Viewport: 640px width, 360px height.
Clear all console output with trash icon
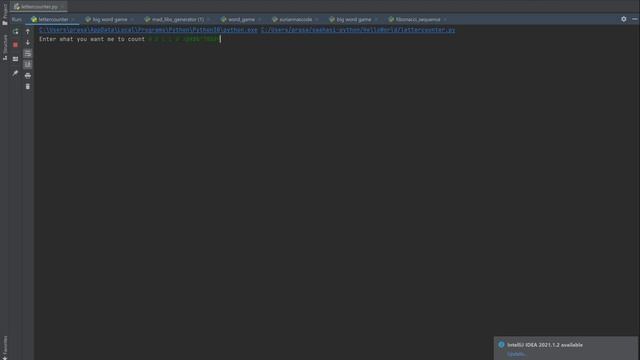28,87
